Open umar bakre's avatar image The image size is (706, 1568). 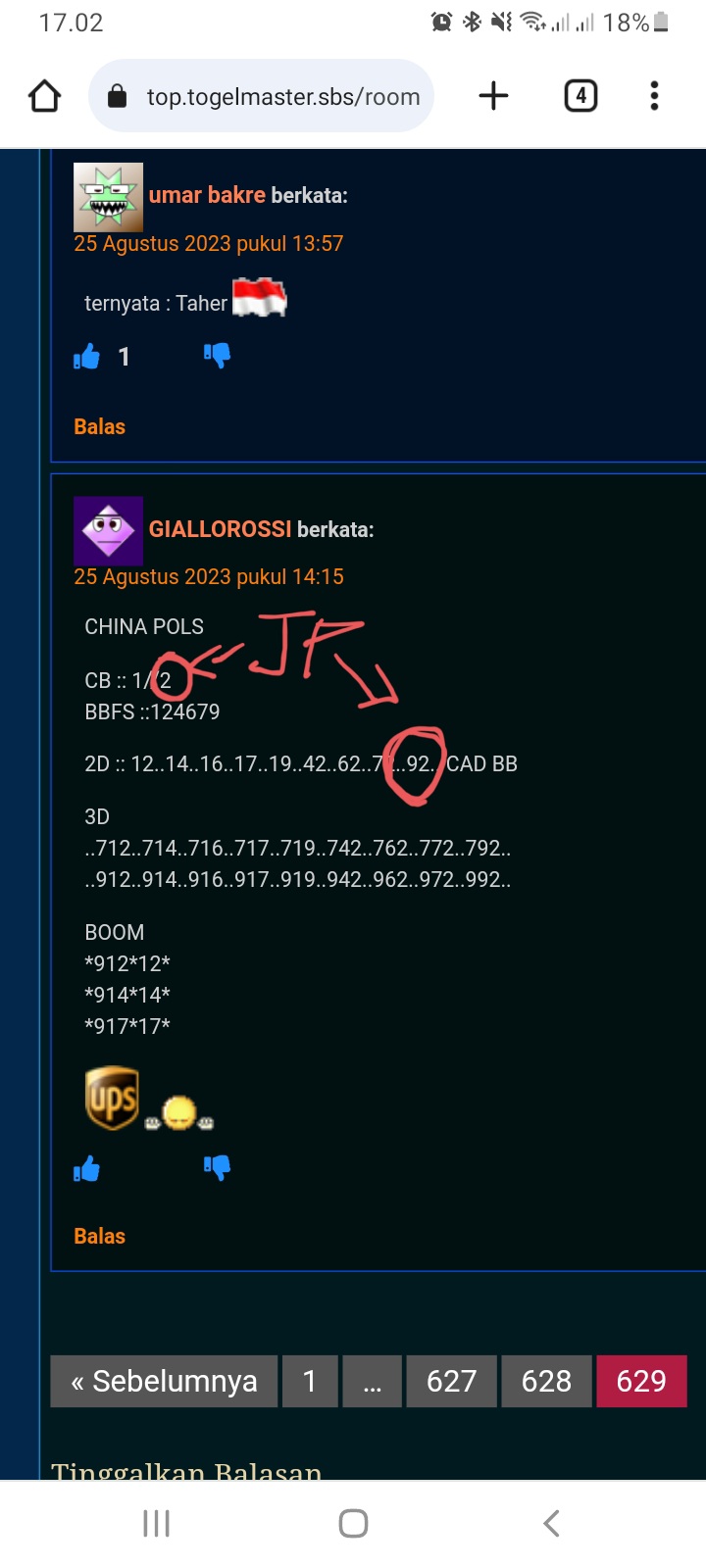point(108,197)
